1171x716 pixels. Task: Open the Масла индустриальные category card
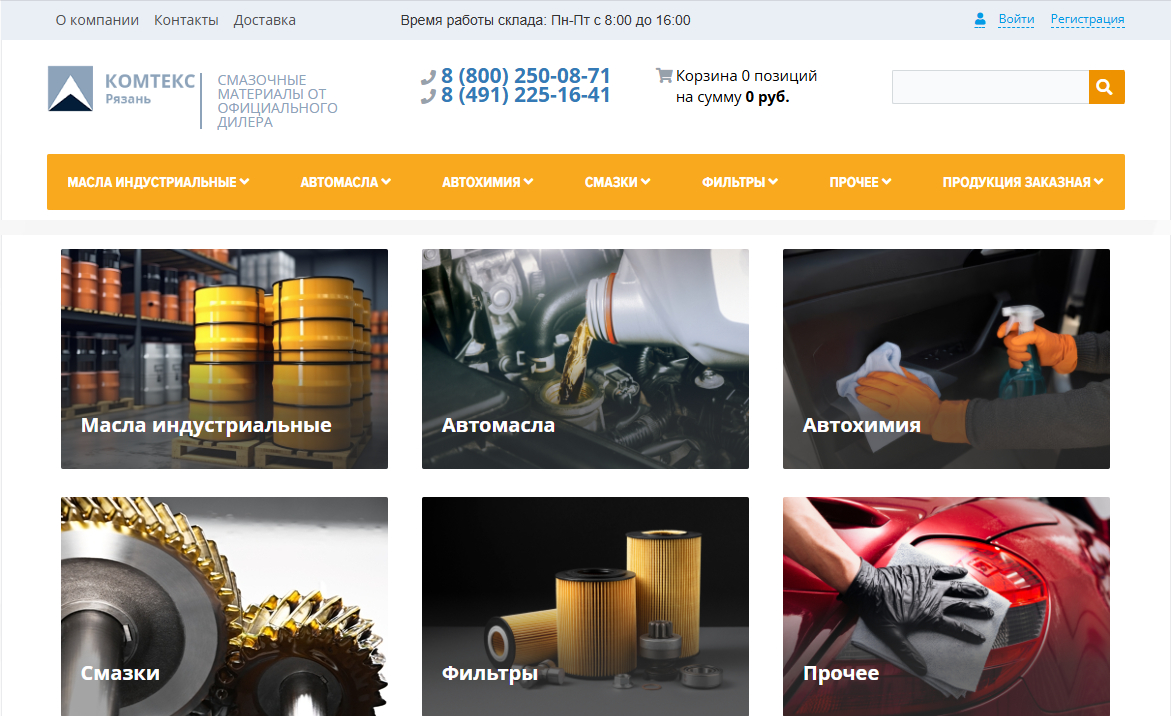click(x=224, y=359)
